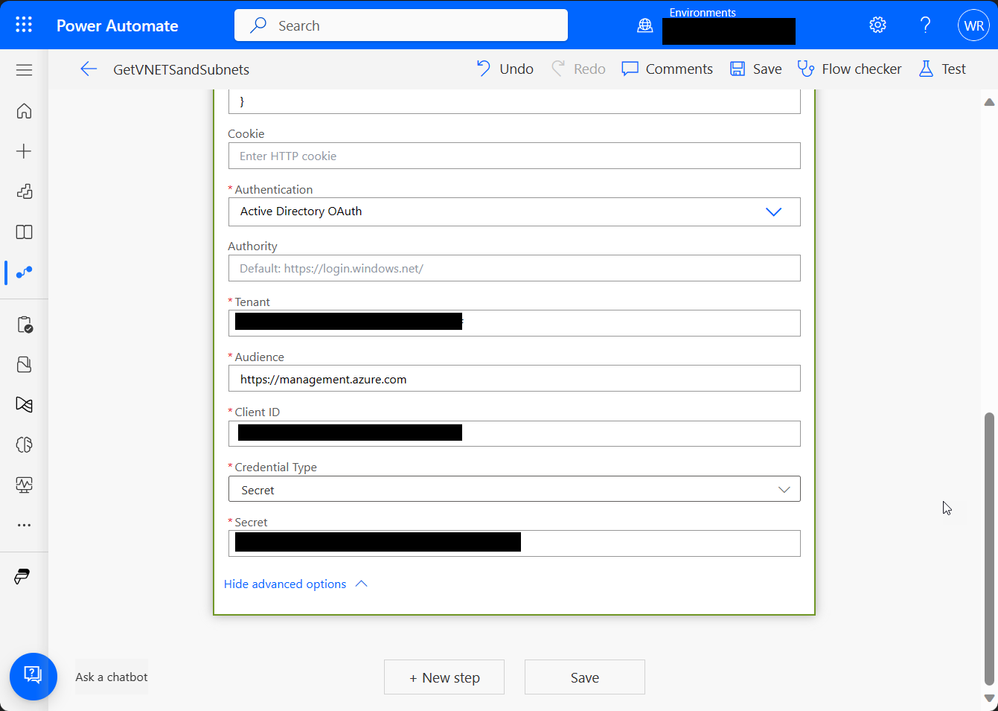Open Settings gear icon

click(878, 25)
